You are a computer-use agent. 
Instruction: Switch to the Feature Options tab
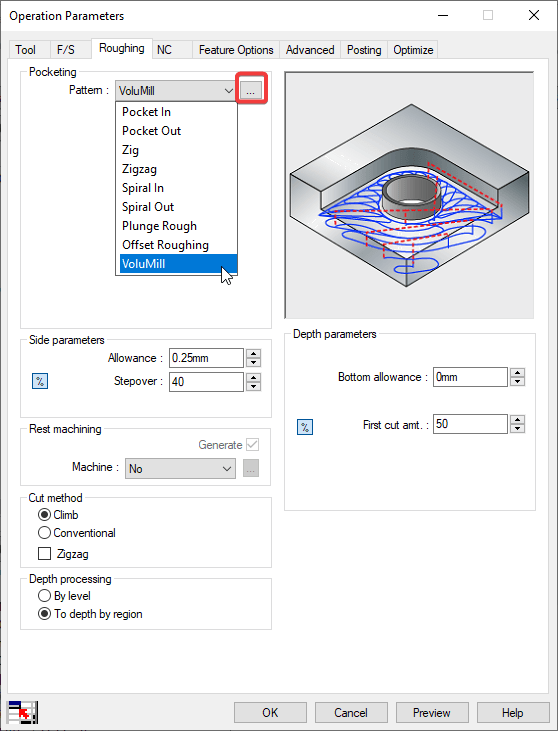click(236, 50)
